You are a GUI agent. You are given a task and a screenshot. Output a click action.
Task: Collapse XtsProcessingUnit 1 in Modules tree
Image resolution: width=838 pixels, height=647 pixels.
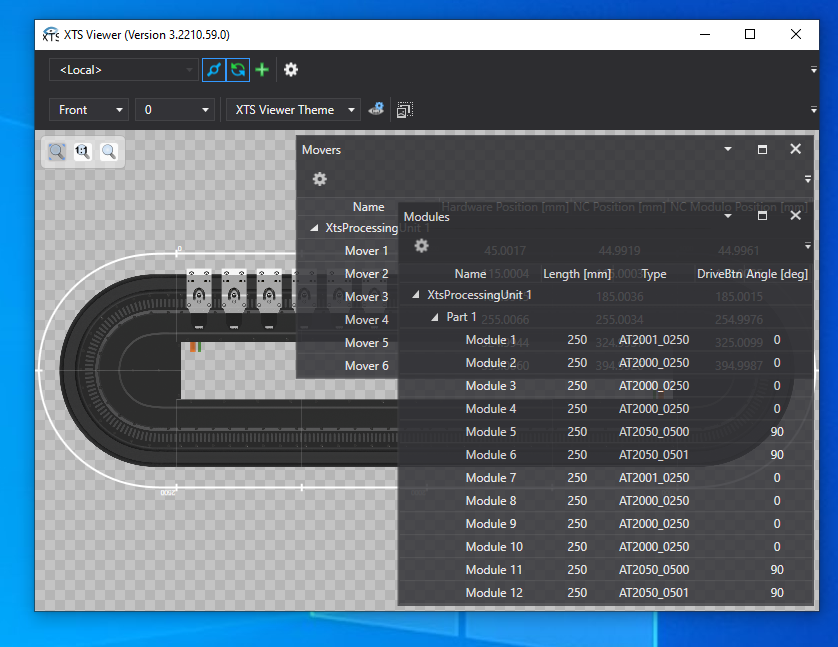point(416,295)
